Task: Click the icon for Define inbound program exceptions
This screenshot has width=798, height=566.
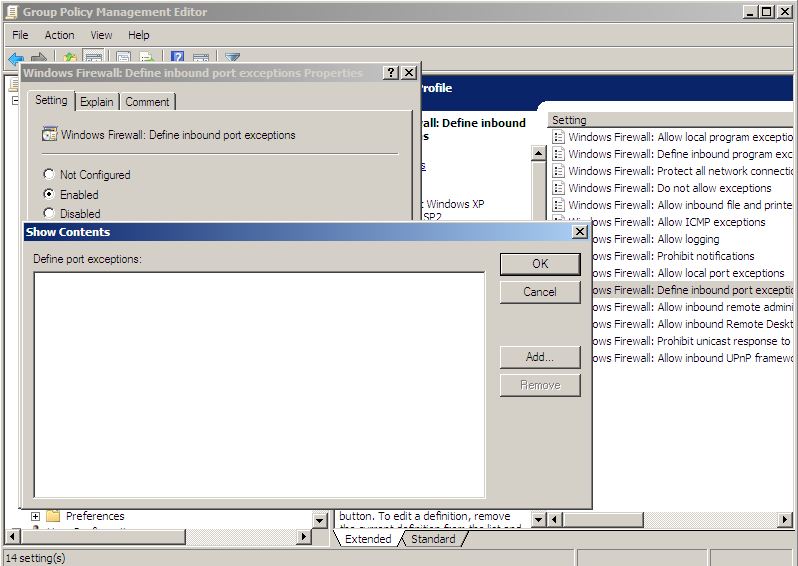Action: click(558, 154)
